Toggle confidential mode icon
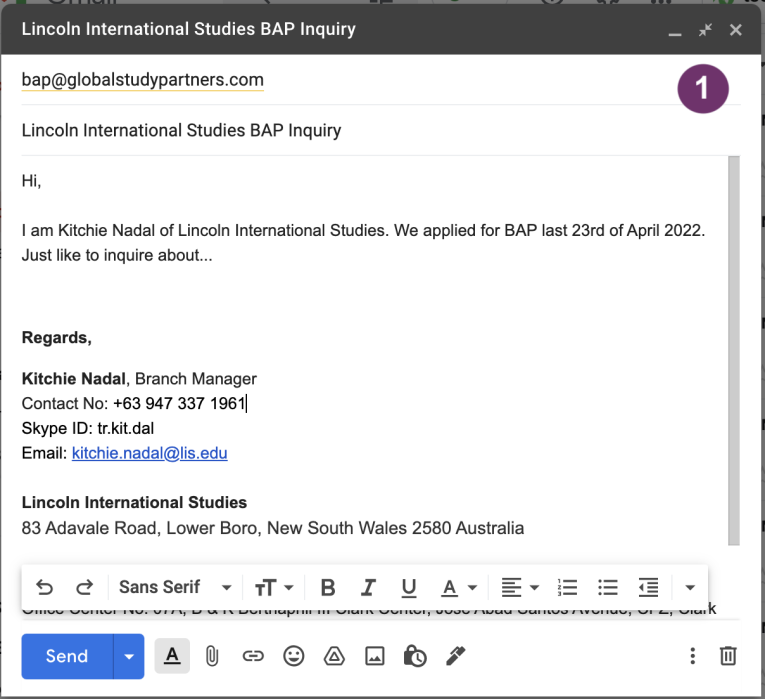 415,656
